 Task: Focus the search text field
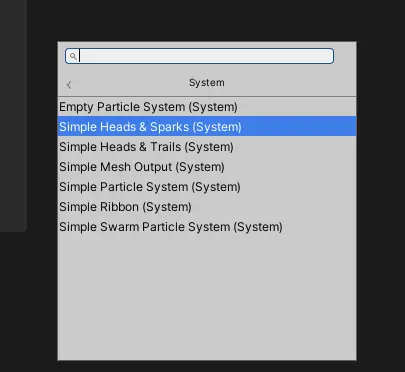[x=199, y=56]
